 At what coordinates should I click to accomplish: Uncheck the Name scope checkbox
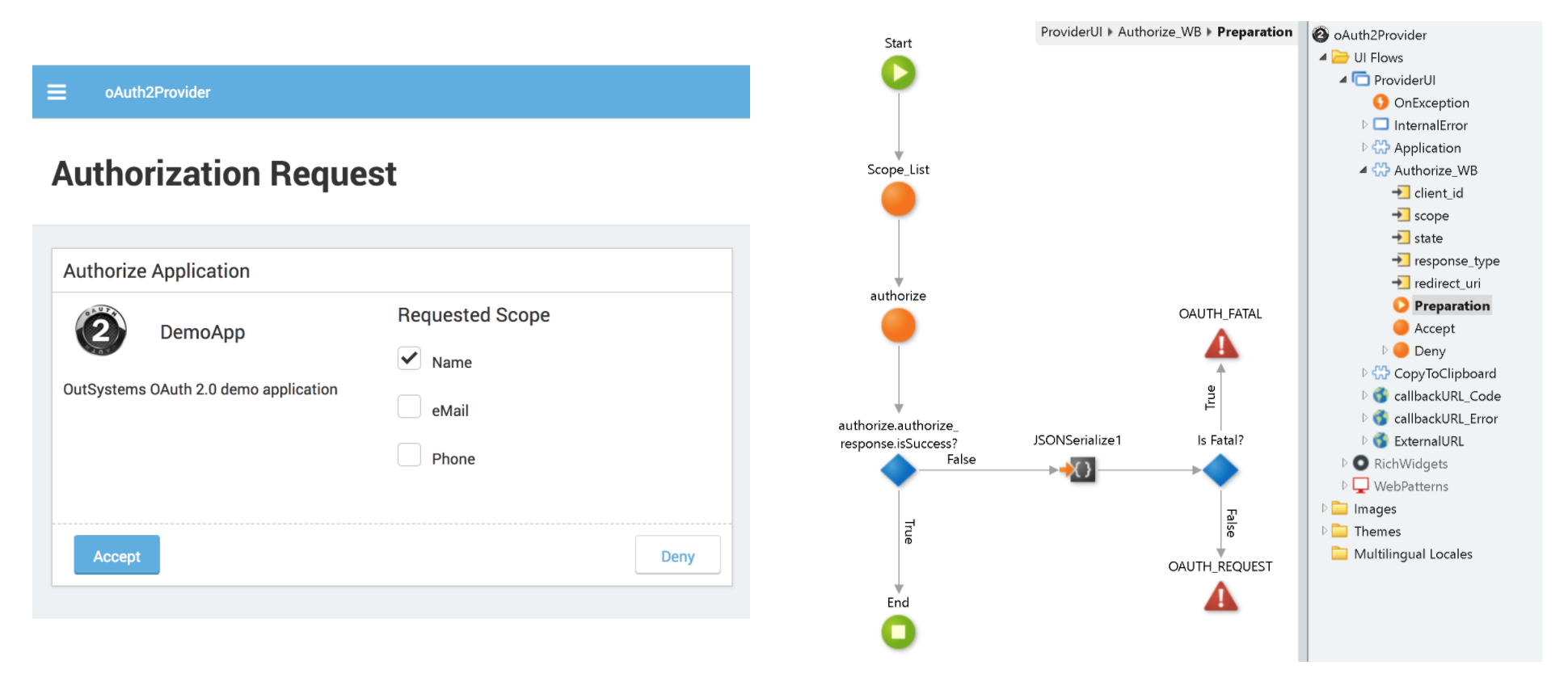410,358
